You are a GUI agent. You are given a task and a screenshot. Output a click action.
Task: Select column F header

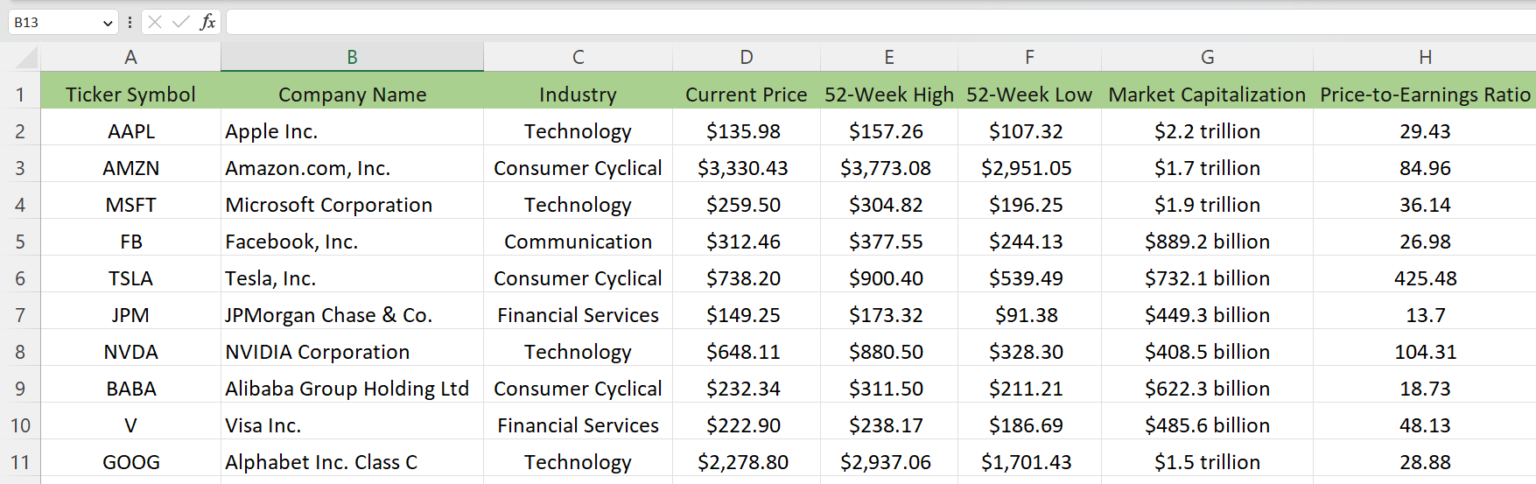tap(1030, 57)
